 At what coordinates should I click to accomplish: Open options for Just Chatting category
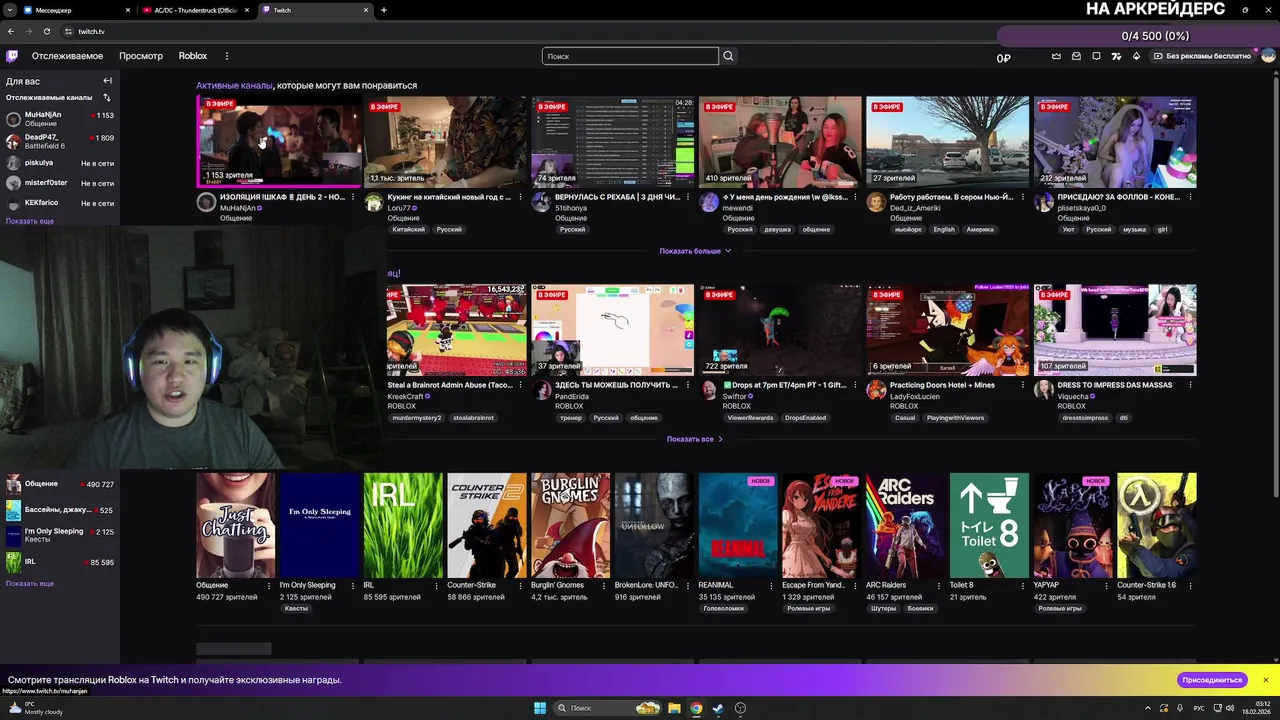269,585
